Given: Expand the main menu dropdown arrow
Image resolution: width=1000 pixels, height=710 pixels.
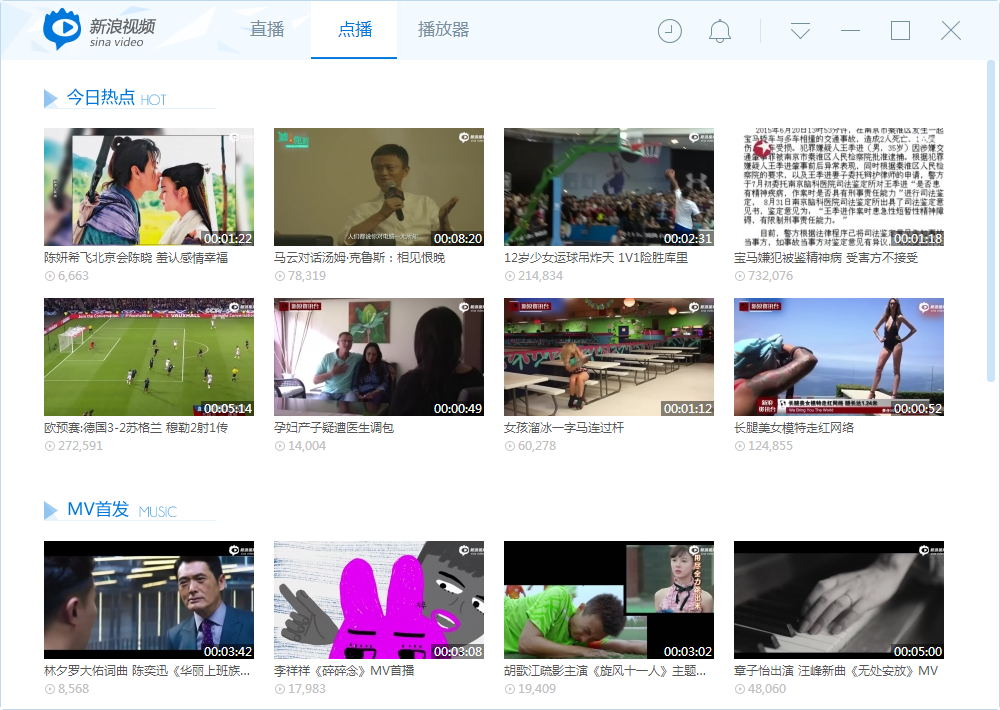Looking at the screenshot, I should [800, 31].
